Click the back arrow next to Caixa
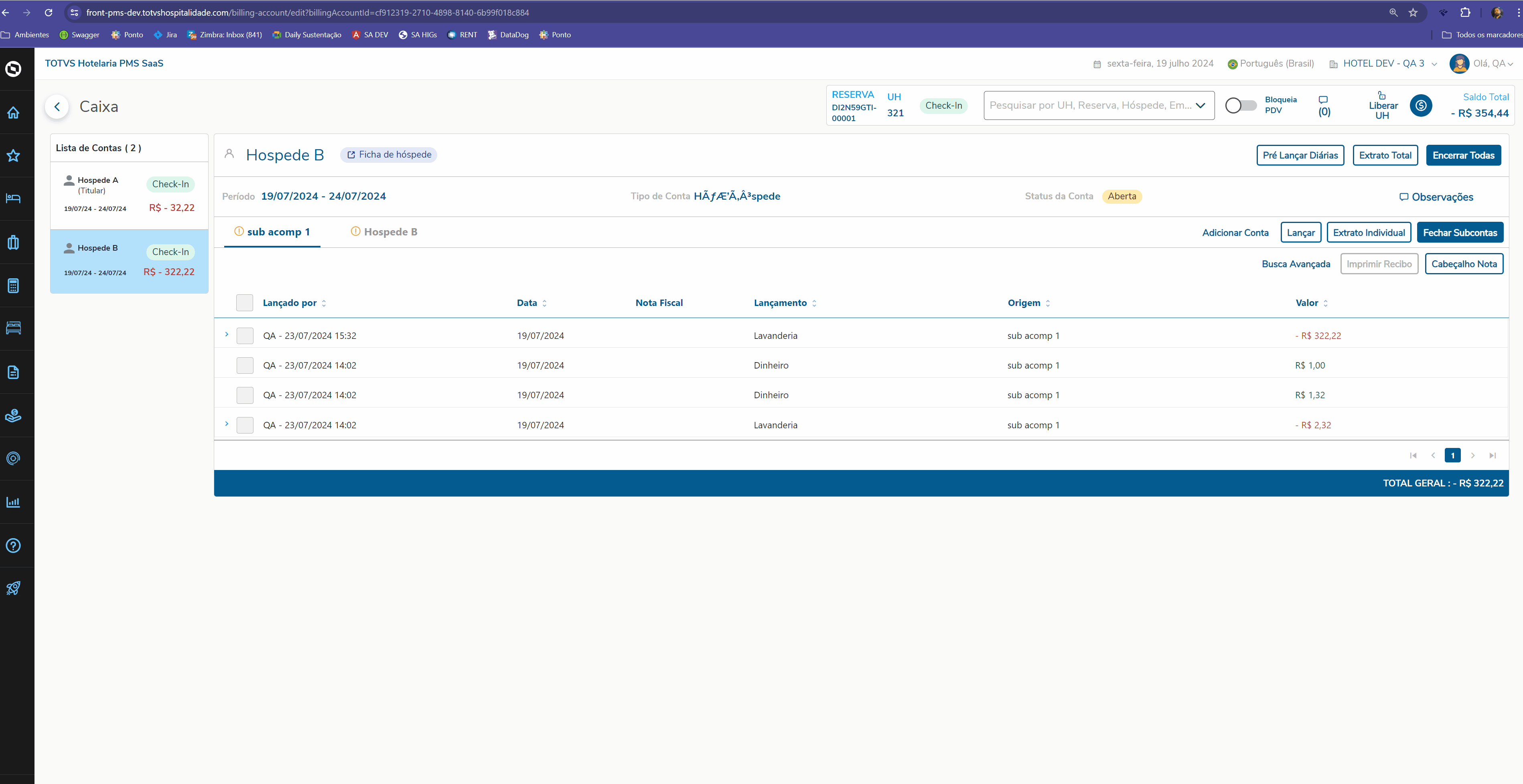This screenshot has width=1523, height=784. (57, 106)
